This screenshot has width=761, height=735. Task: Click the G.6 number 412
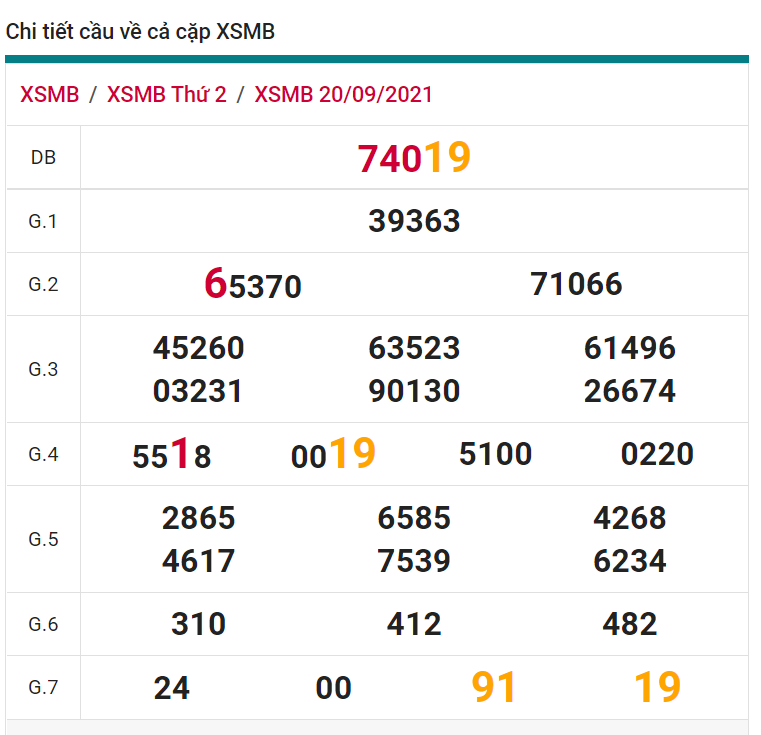pyautogui.click(x=414, y=625)
